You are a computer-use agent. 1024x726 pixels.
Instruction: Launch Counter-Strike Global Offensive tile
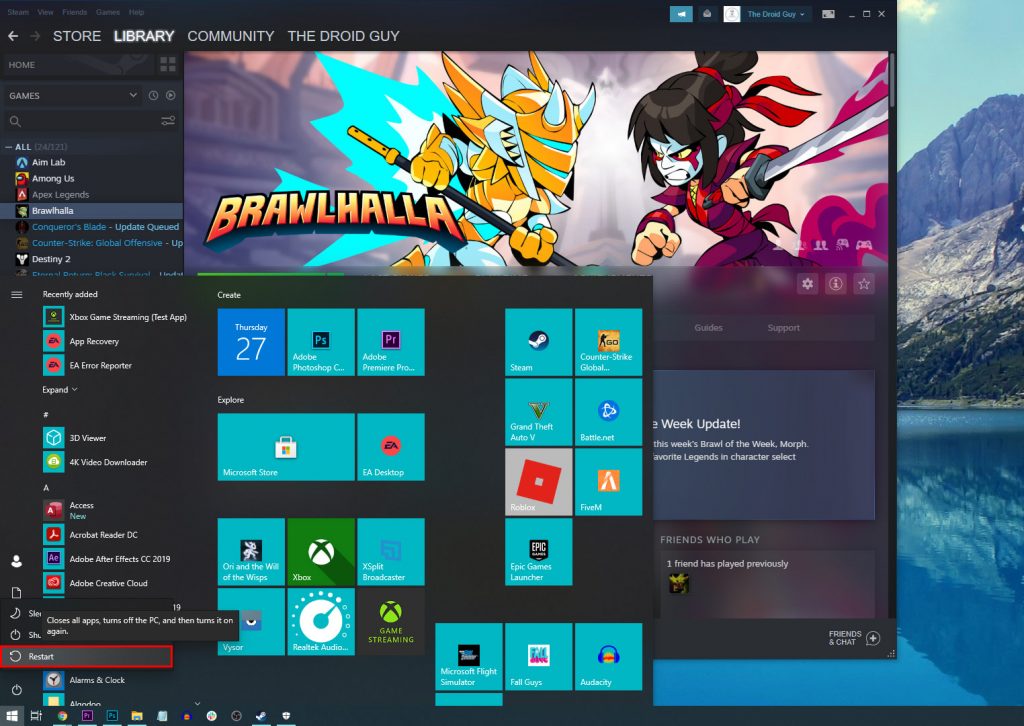pos(609,342)
